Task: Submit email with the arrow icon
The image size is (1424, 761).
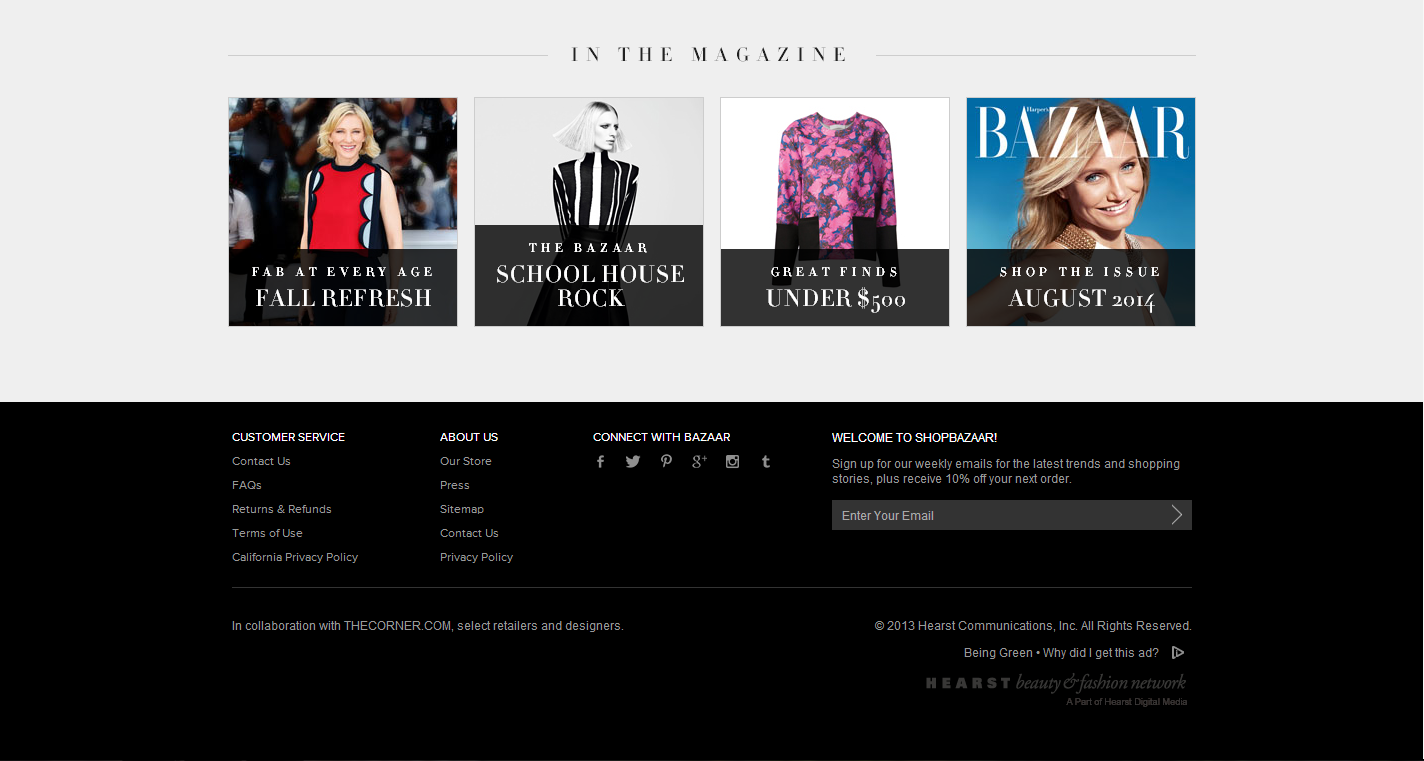Action: tap(1176, 515)
